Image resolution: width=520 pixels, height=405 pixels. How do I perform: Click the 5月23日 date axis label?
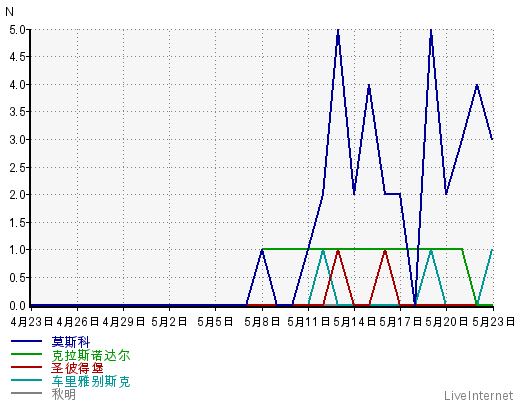click(493, 322)
